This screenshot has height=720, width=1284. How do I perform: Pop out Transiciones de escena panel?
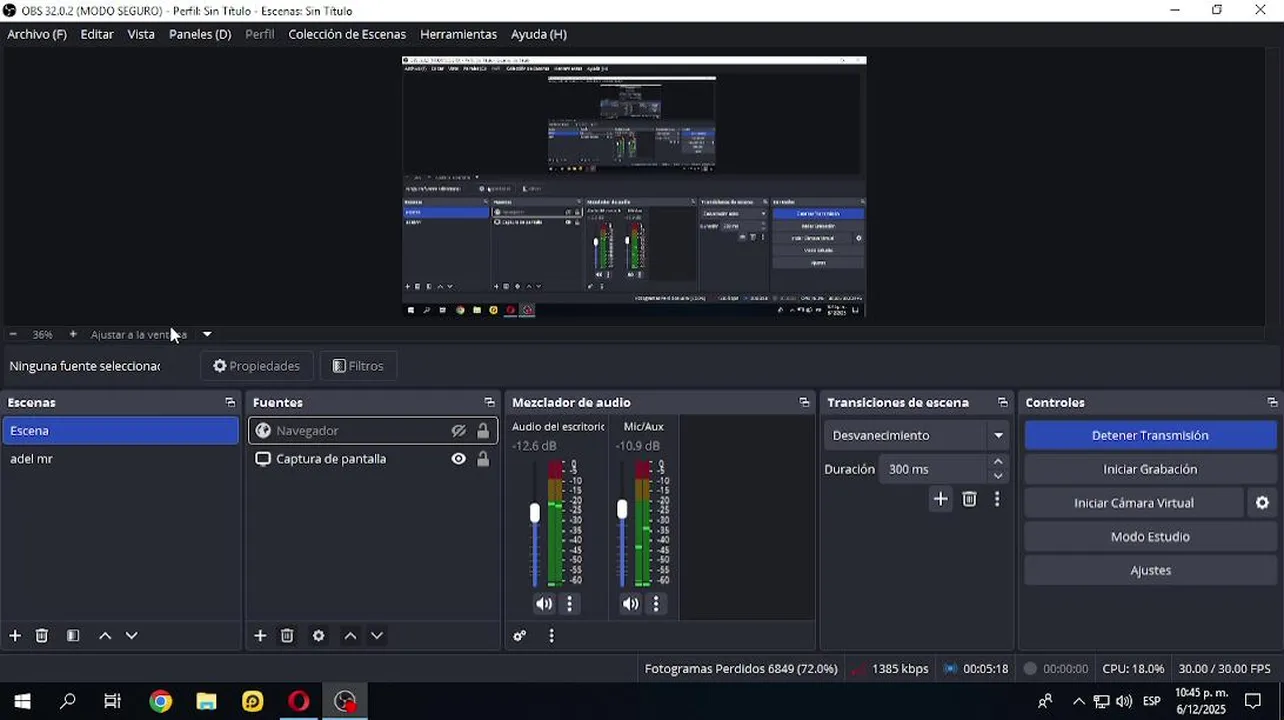coord(1003,402)
